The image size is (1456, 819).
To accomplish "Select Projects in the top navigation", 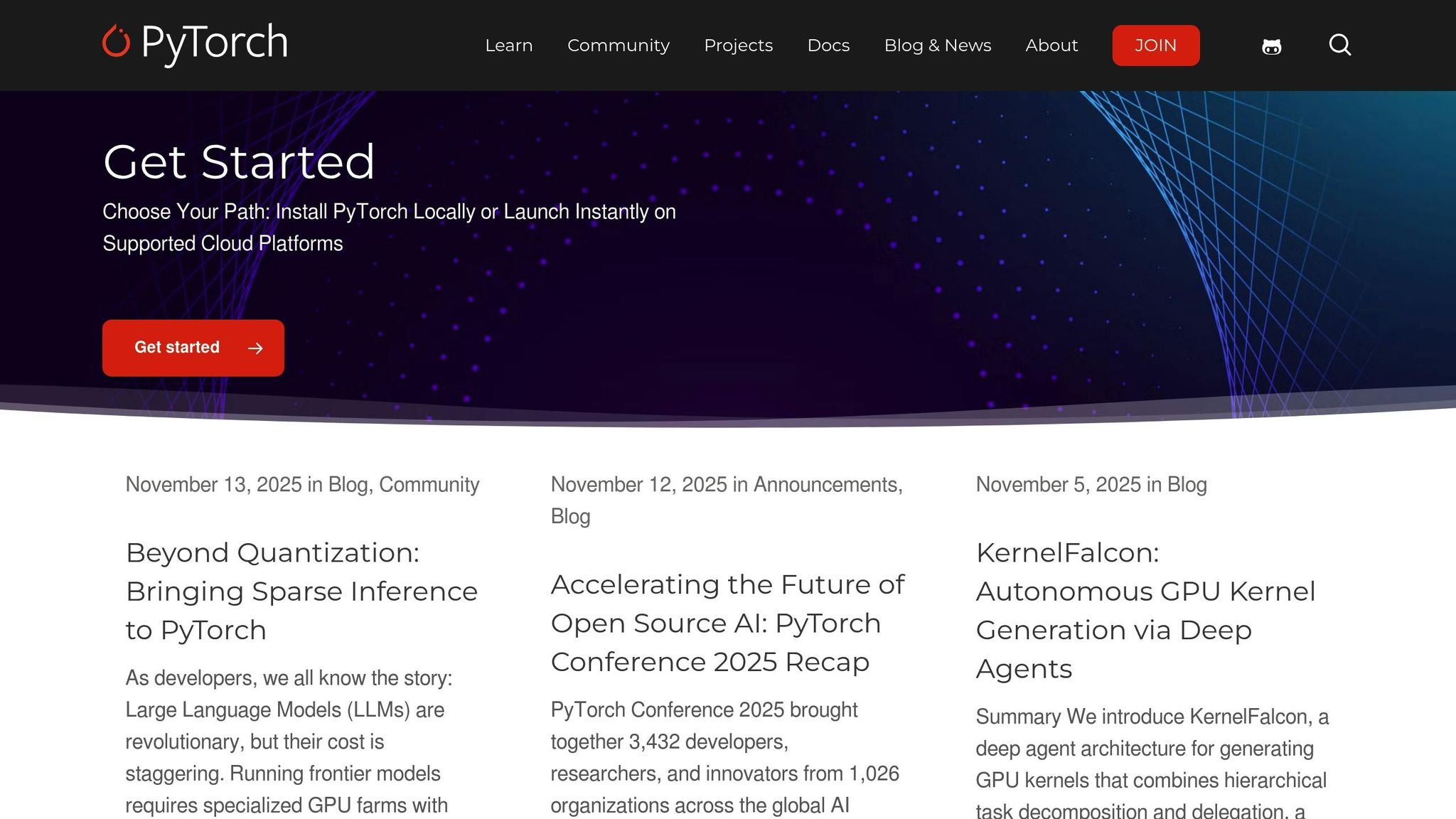I will coord(738,45).
